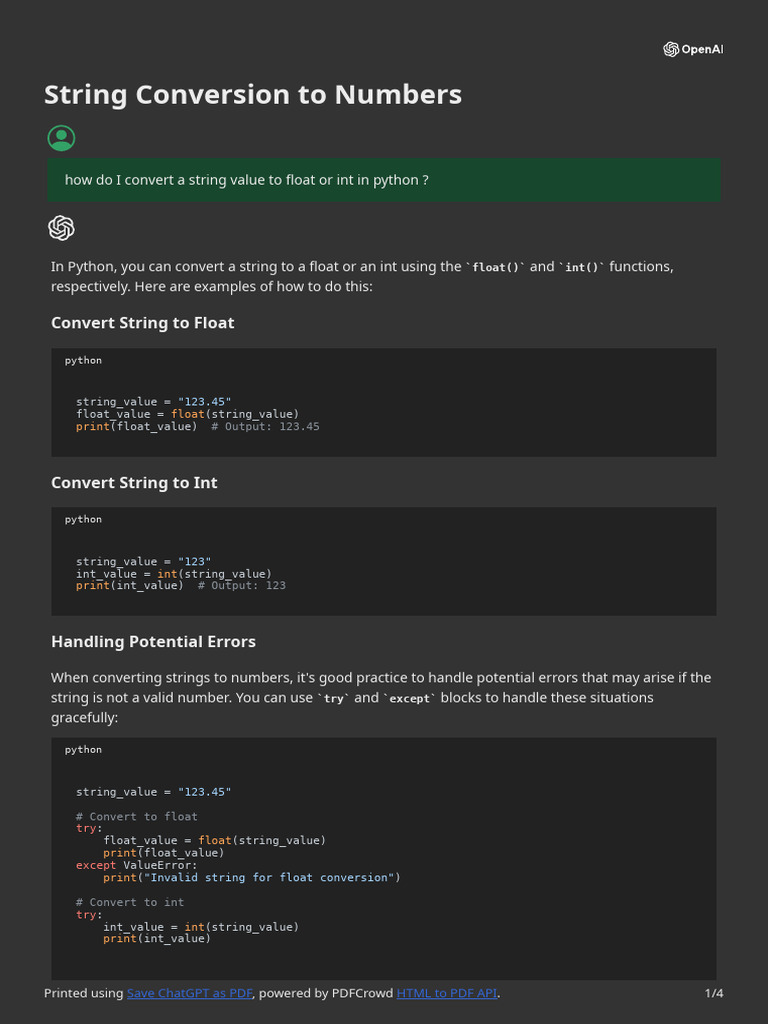Click the python label of third code block
This screenshot has height=1024, width=768.
(83, 749)
